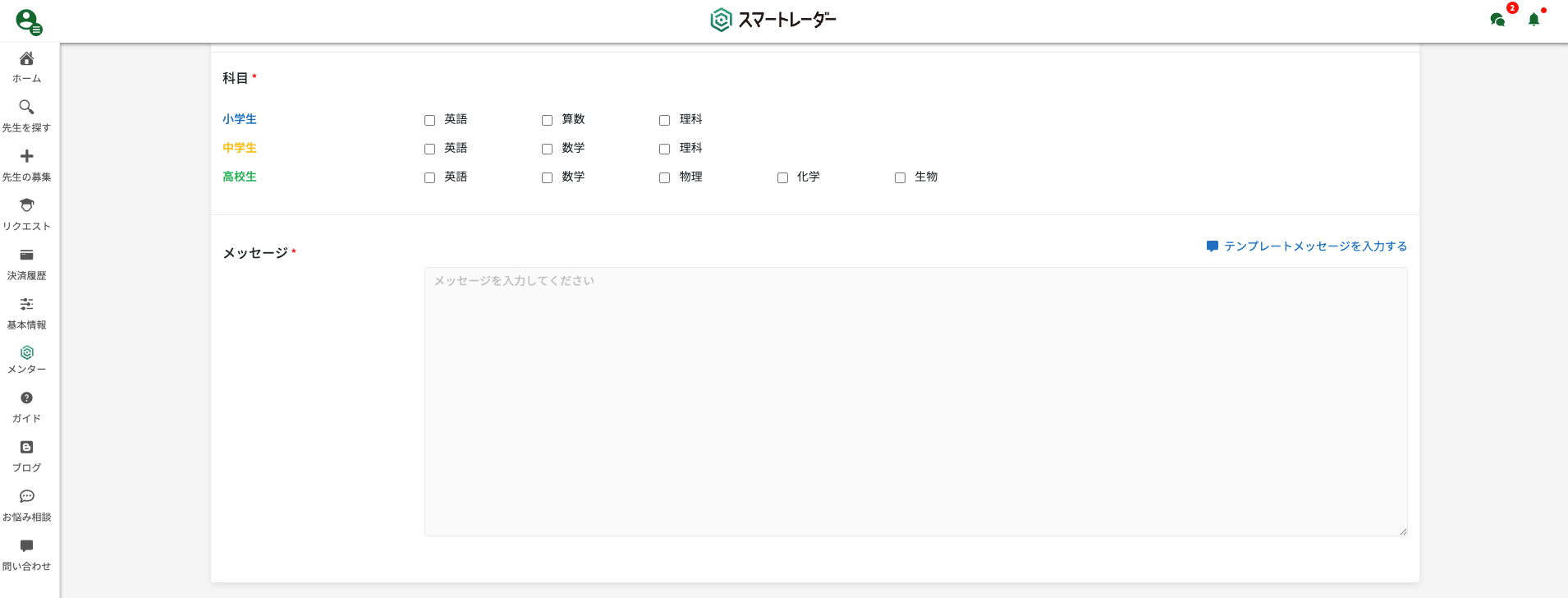Click the 科目 section heading
Screen dimensions: 1568x598
[236, 78]
